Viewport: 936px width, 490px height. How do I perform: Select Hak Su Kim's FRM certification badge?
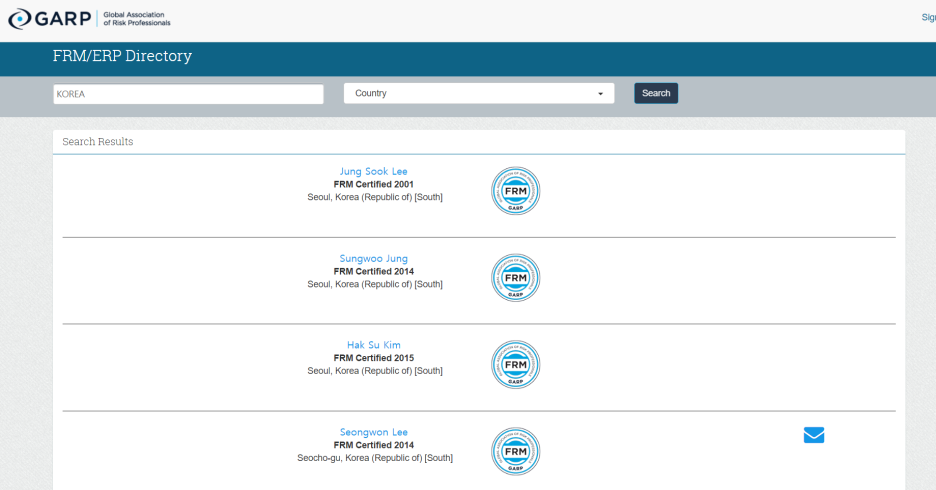coord(515,365)
